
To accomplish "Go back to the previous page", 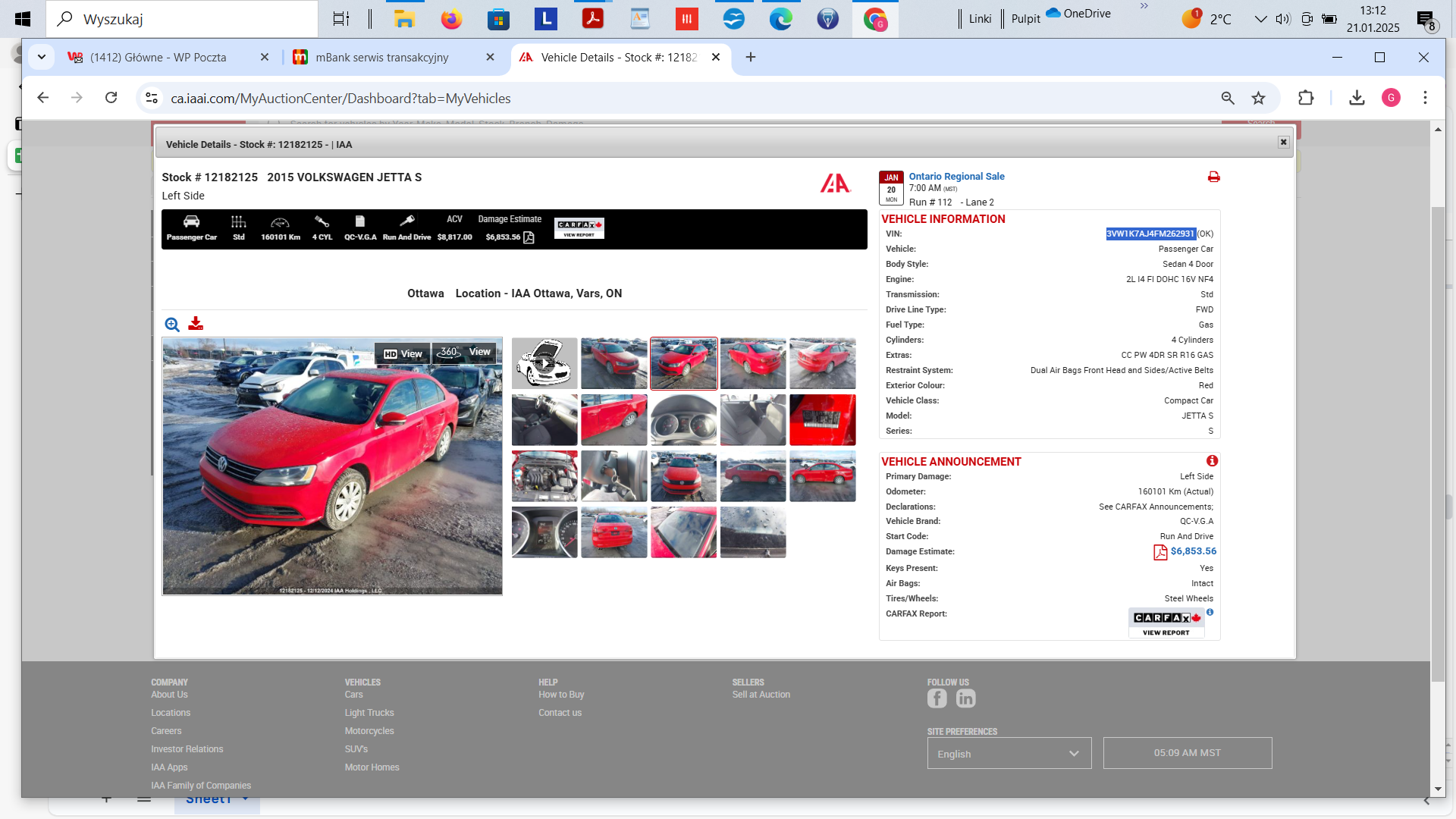I will pyautogui.click(x=43, y=98).
